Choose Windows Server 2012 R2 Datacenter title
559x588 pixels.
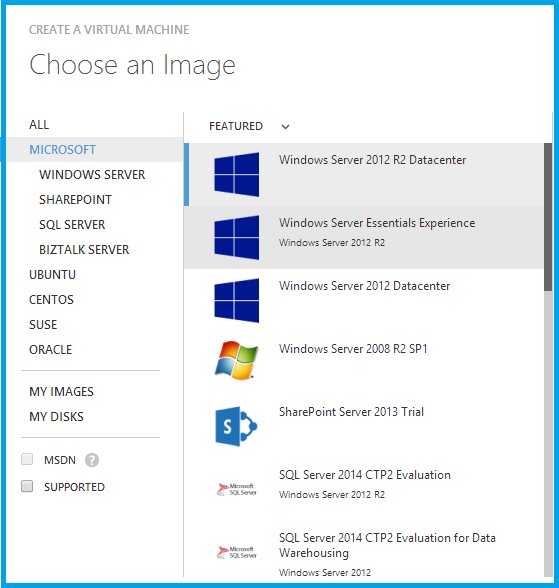[372, 160]
